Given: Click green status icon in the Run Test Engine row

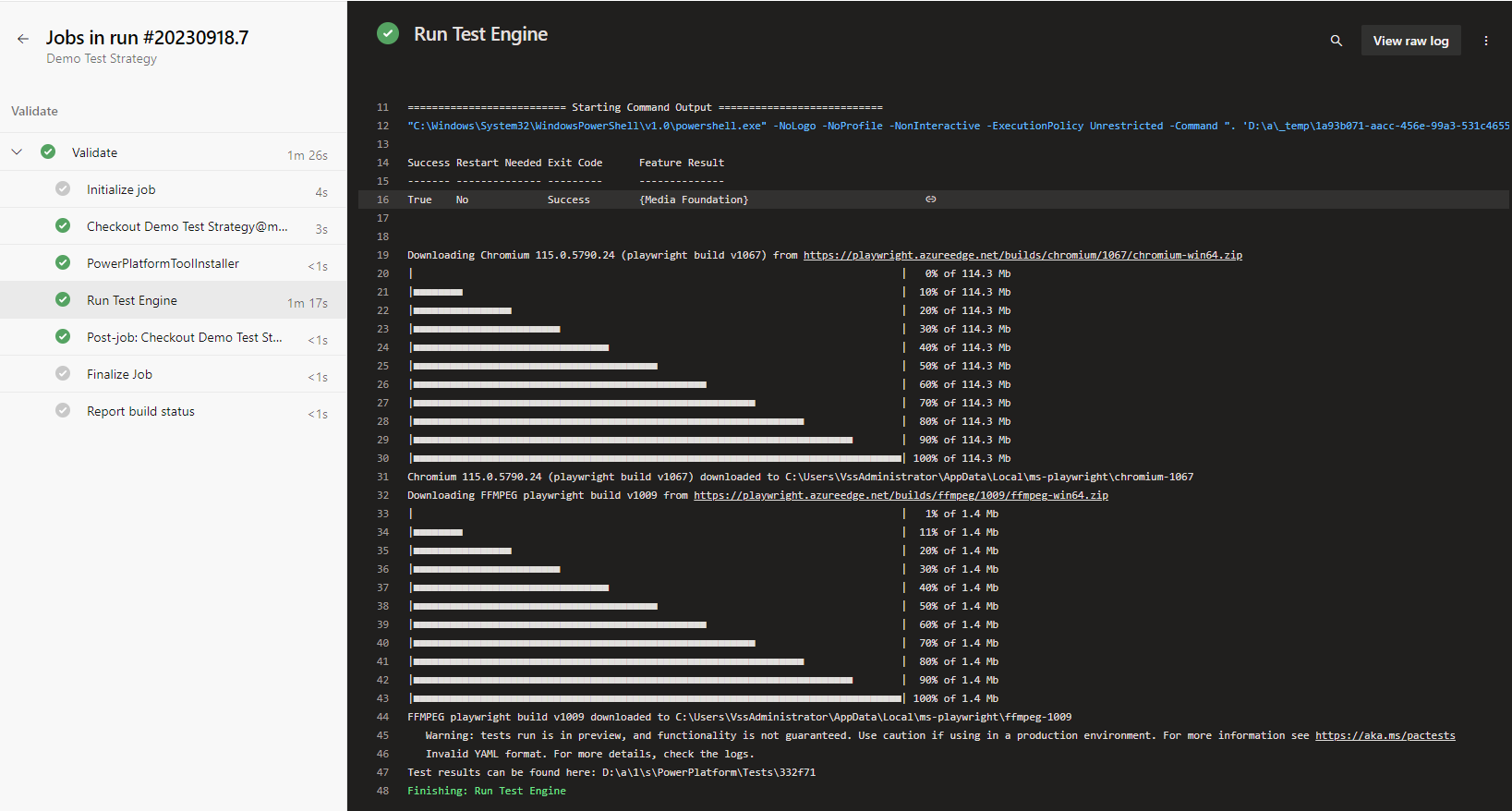Looking at the screenshot, I should click(x=63, y=299).
